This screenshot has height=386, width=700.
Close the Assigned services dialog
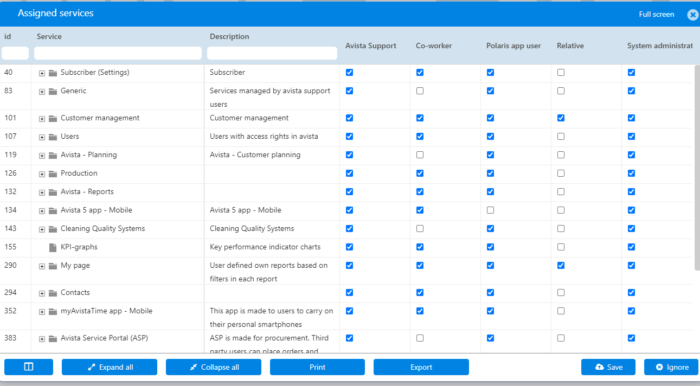pyautogui.click(x=692, y=15)
